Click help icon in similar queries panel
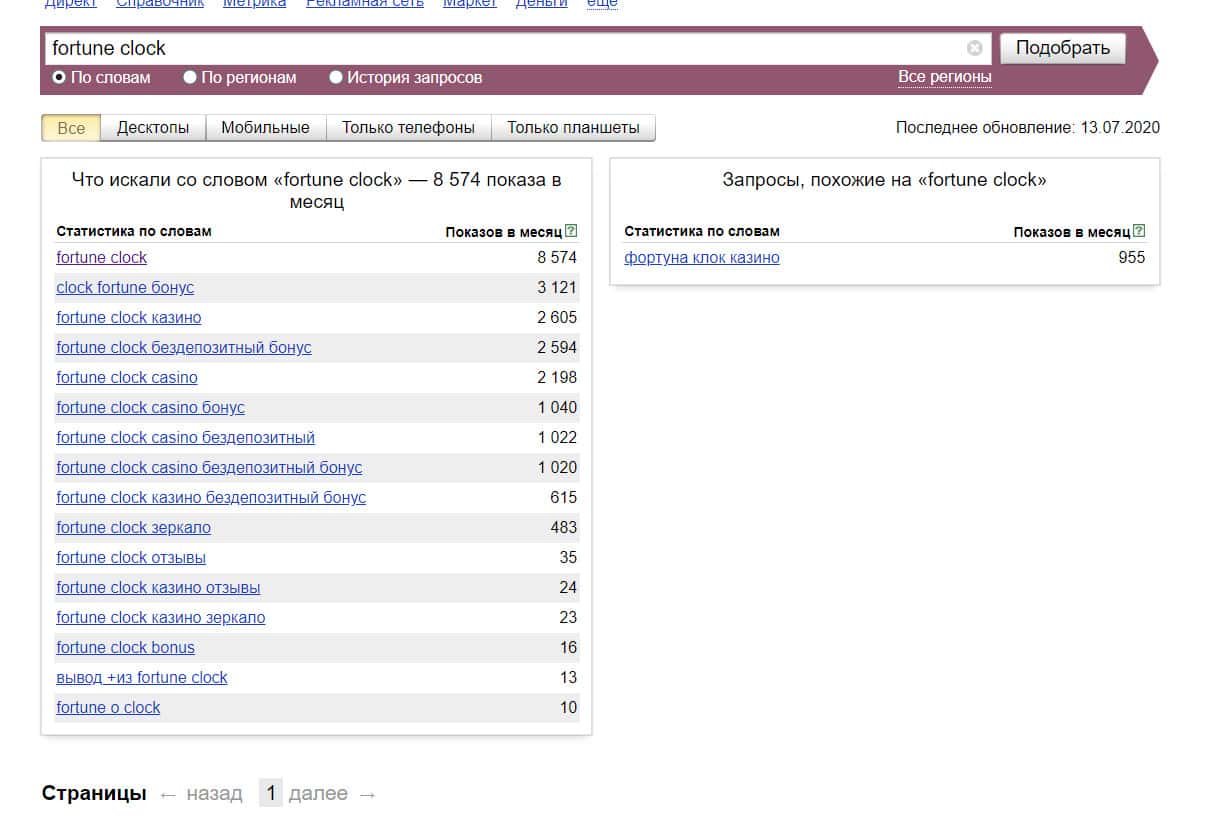 point(1139,231)
